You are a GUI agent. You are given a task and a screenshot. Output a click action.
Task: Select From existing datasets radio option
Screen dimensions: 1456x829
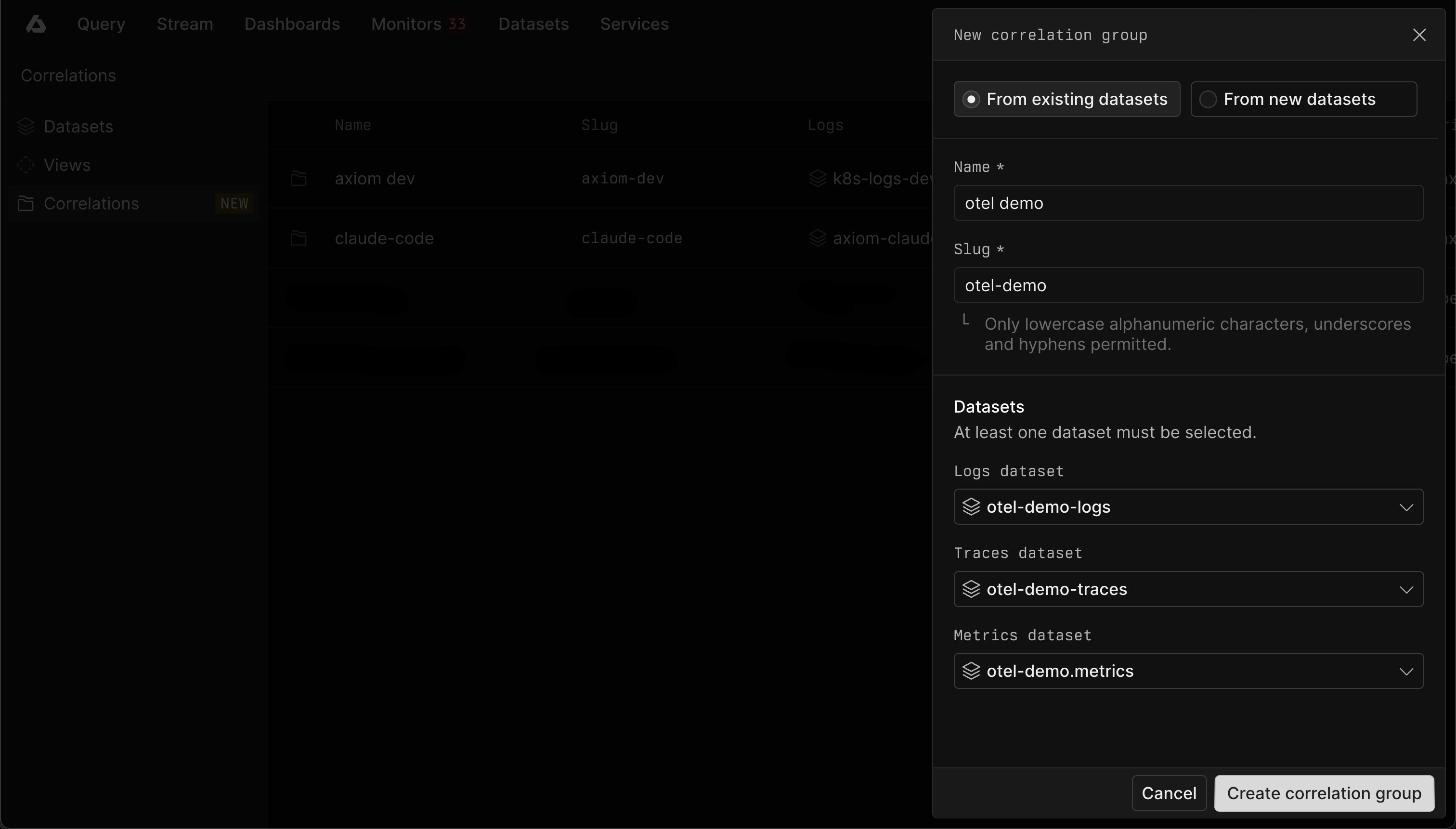pos(1066,99)
